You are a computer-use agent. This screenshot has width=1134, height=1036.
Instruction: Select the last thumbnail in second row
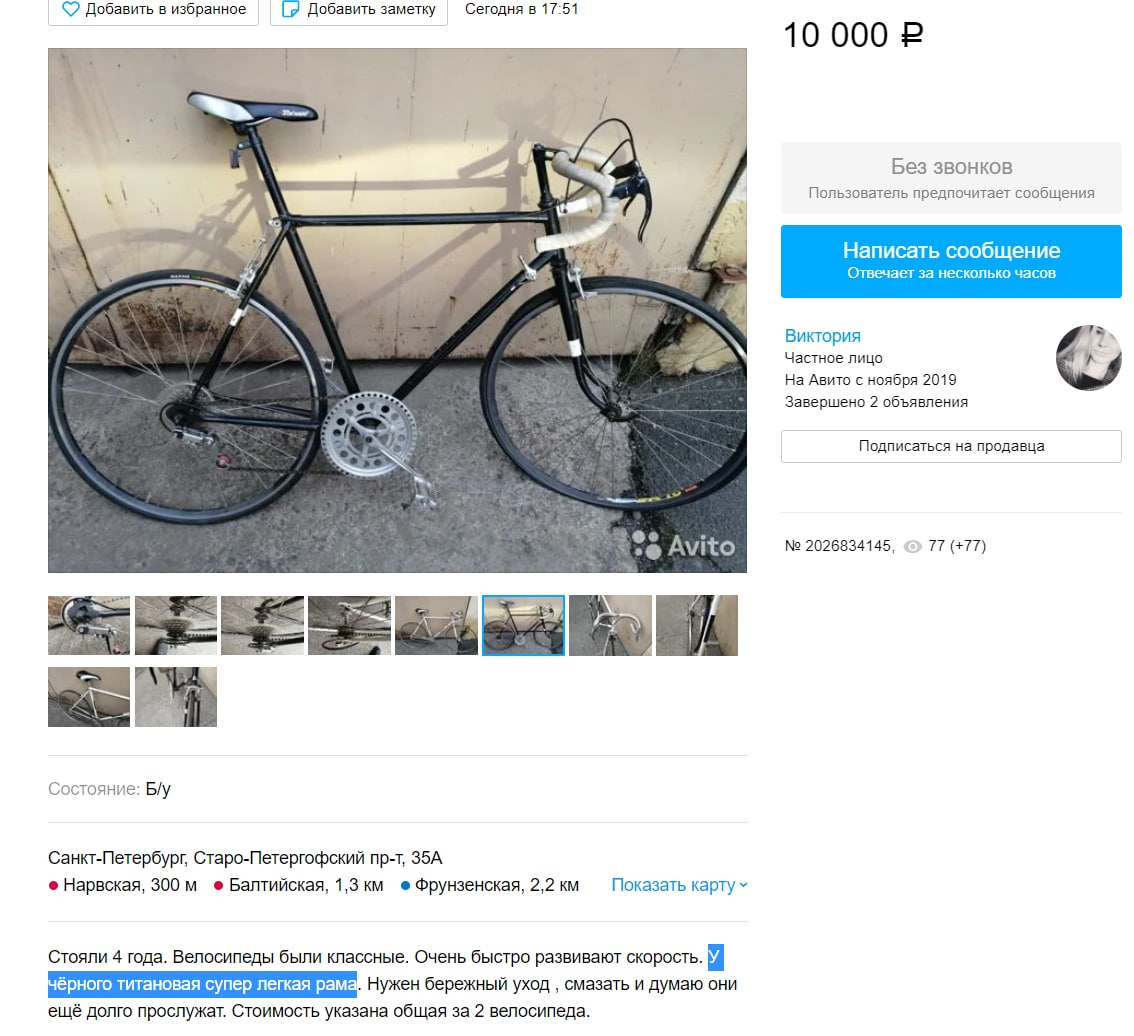176,697
